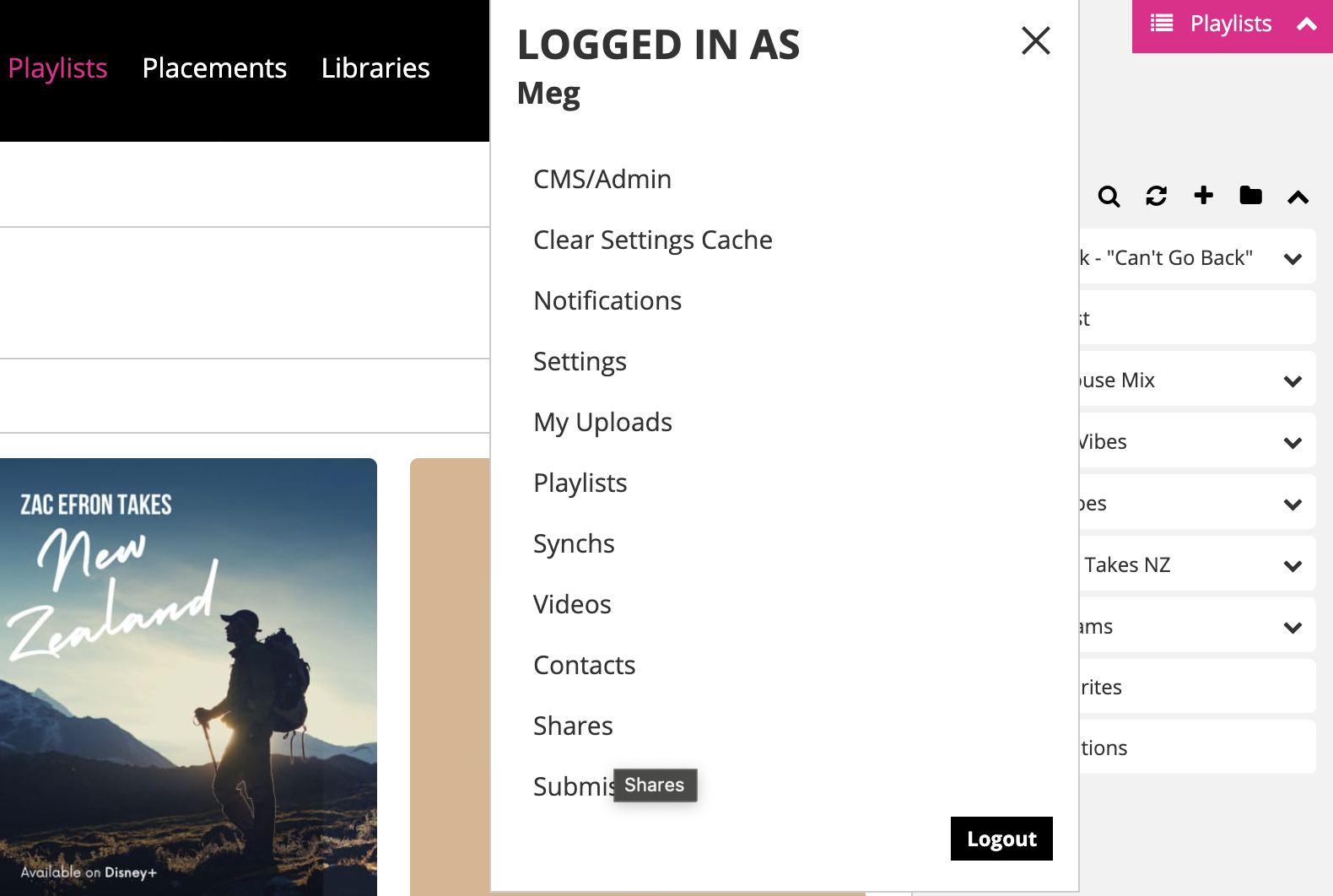Click the list icon on pink Playlists tab

(x=1162, y=24)
